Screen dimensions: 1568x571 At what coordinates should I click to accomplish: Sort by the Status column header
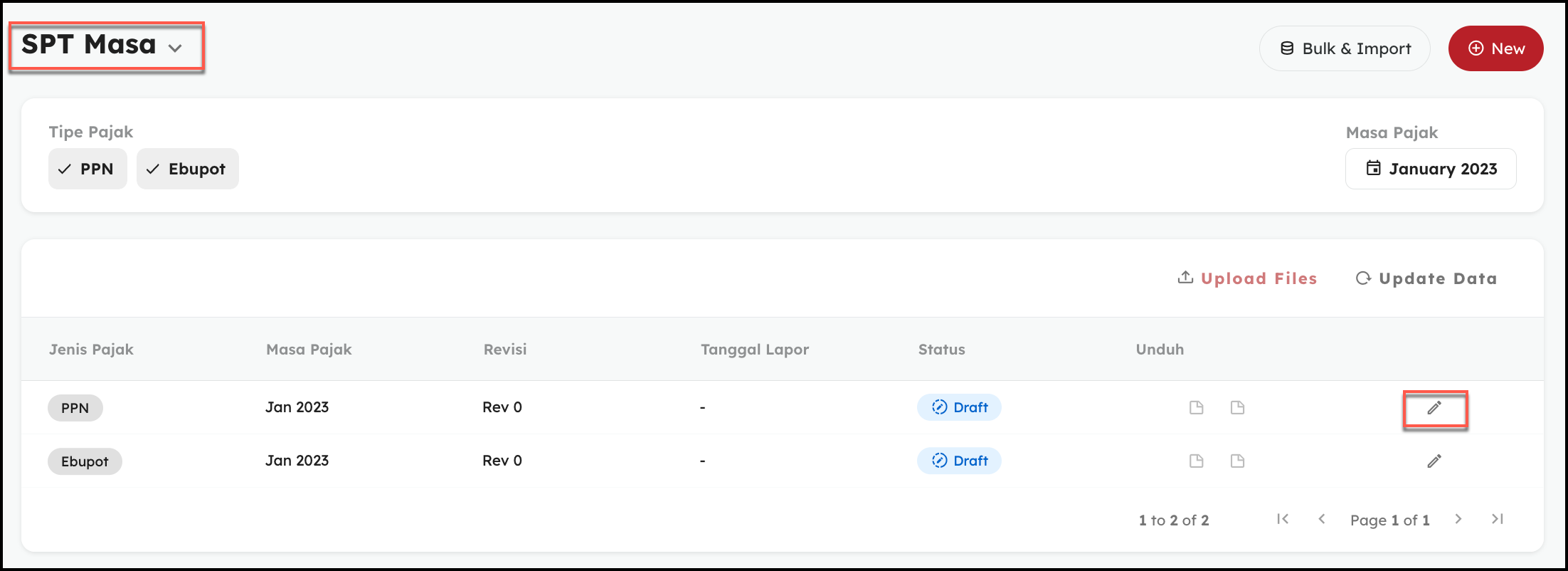941,350
